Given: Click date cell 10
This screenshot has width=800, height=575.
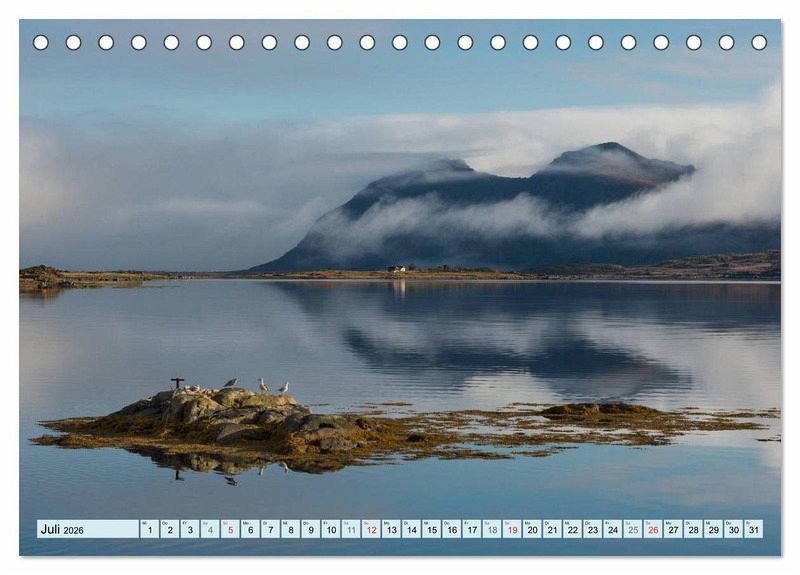Looking at the screenshot, I should pyautogui.click(x=331, y=529).
